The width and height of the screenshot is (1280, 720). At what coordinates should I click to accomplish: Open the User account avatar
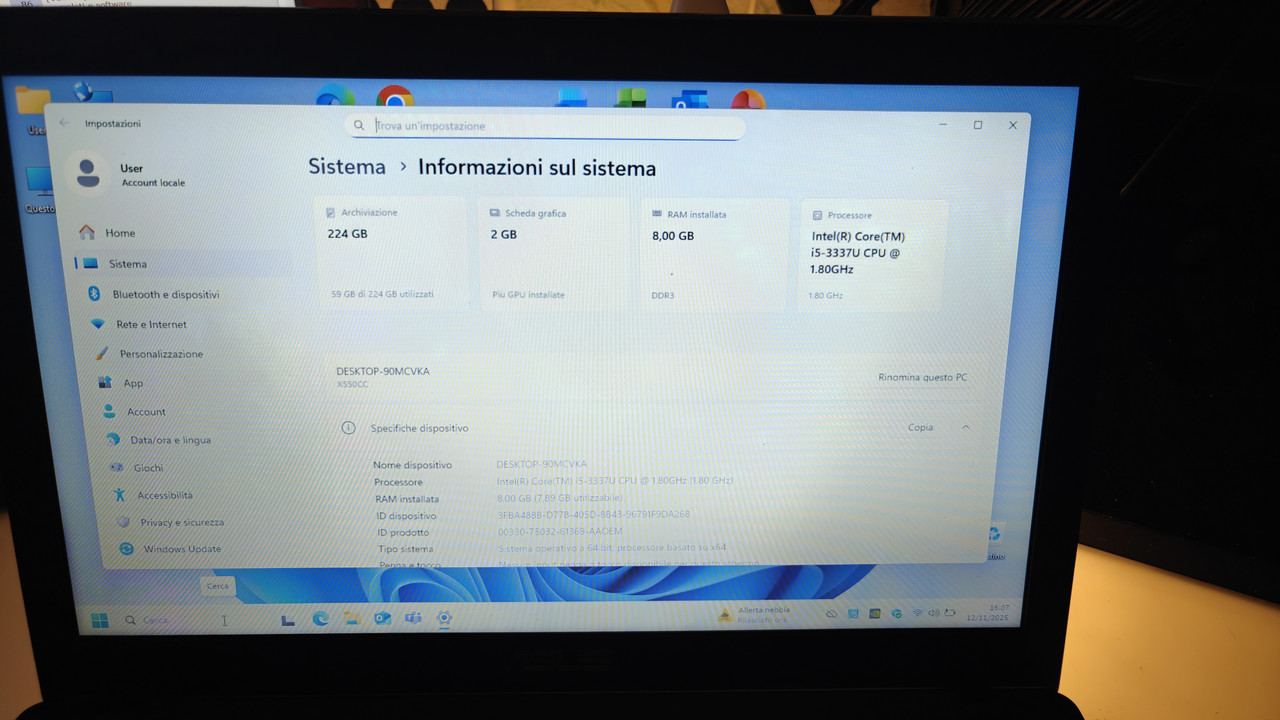[88, 173]
